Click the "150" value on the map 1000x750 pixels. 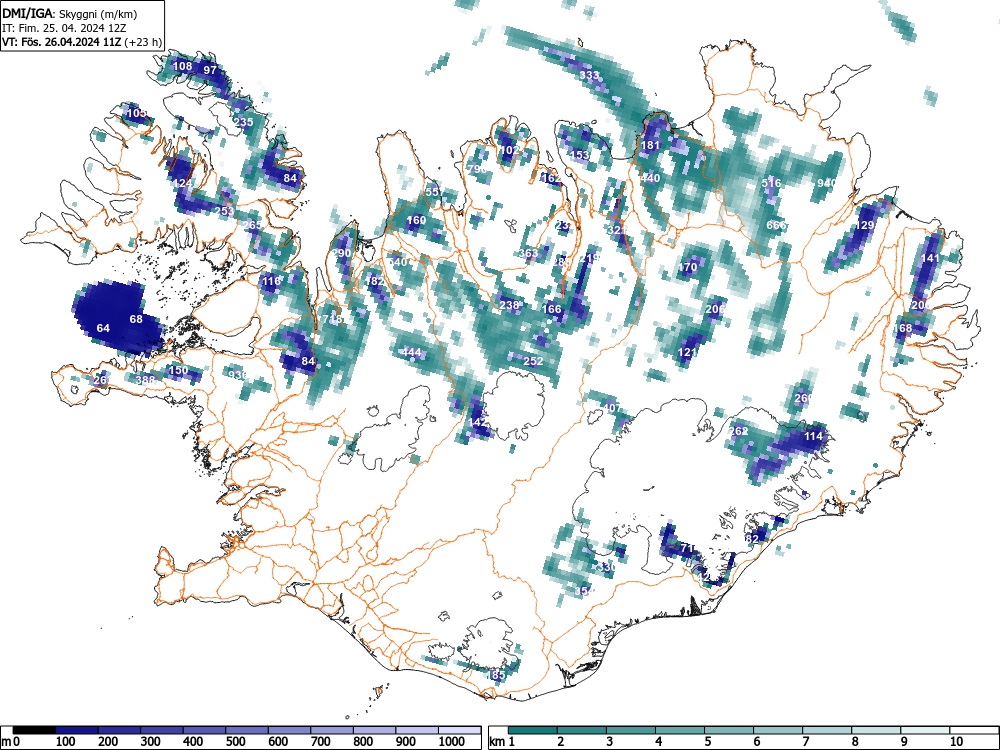(179, 371)
